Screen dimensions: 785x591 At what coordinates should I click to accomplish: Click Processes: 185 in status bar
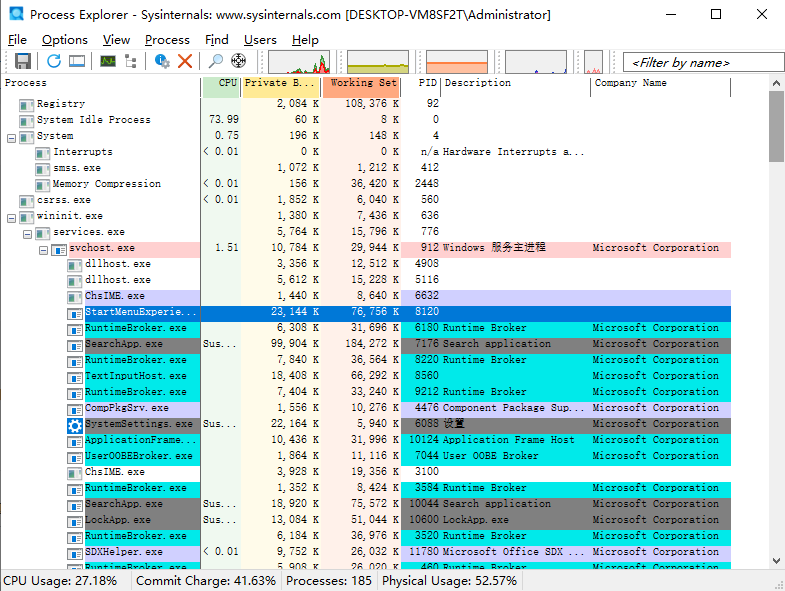[x=329, y=581]
